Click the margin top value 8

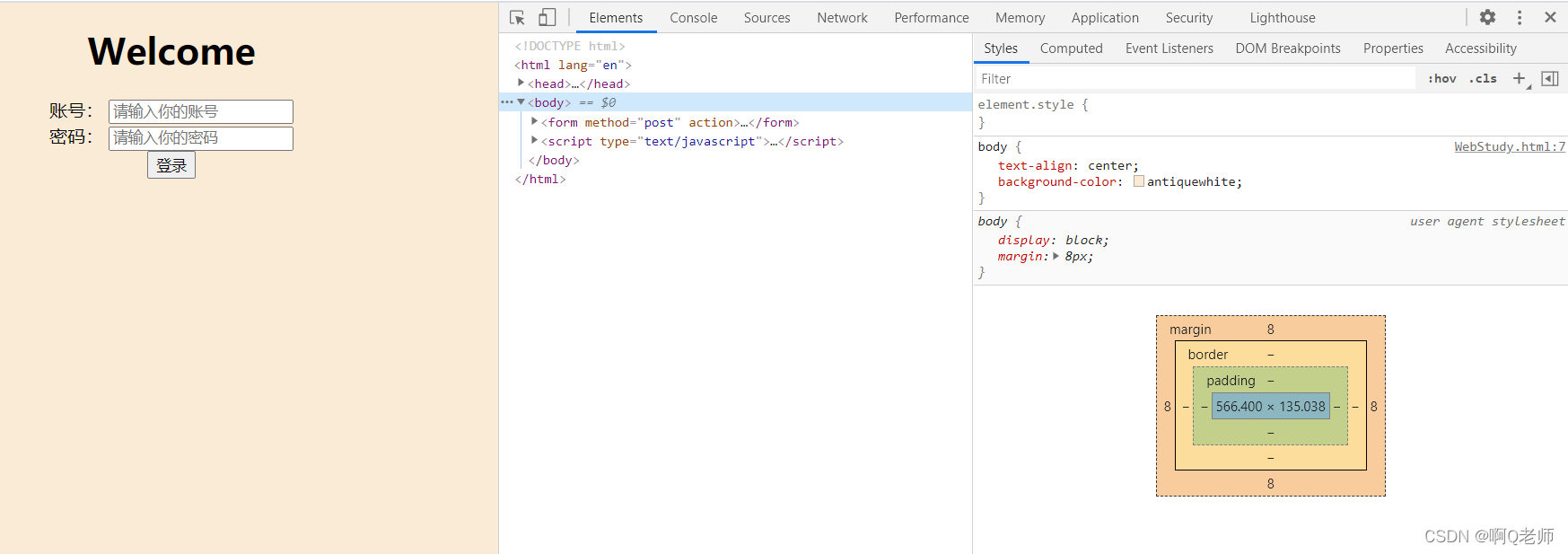coord(1270,330)
